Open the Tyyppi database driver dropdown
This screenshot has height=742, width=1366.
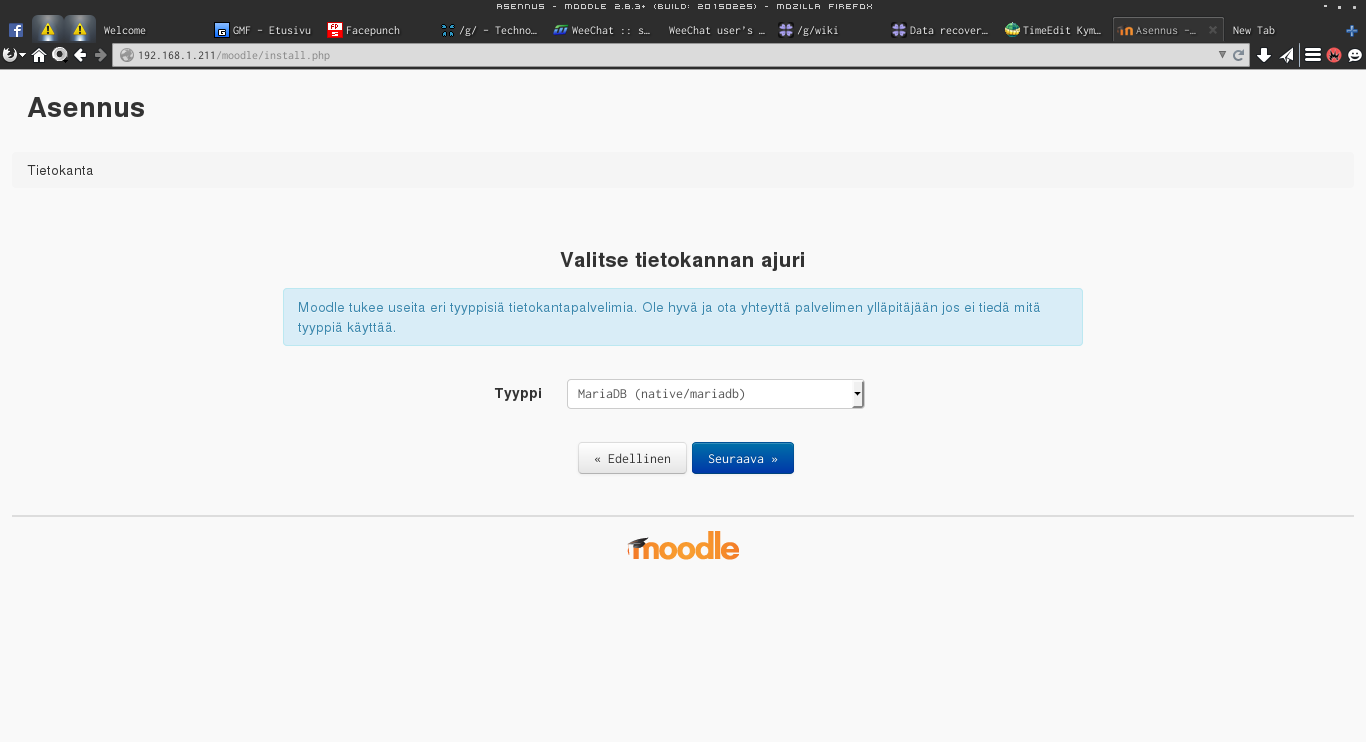(715, 394)
